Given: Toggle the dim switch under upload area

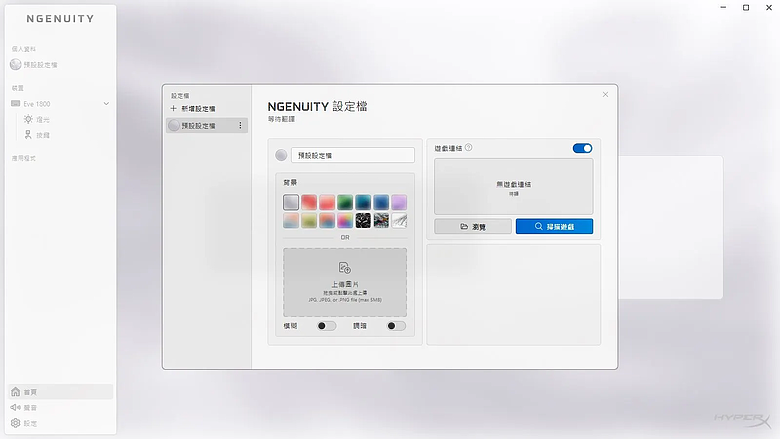Looking at the screenshot, I should [x=396, y=326].
